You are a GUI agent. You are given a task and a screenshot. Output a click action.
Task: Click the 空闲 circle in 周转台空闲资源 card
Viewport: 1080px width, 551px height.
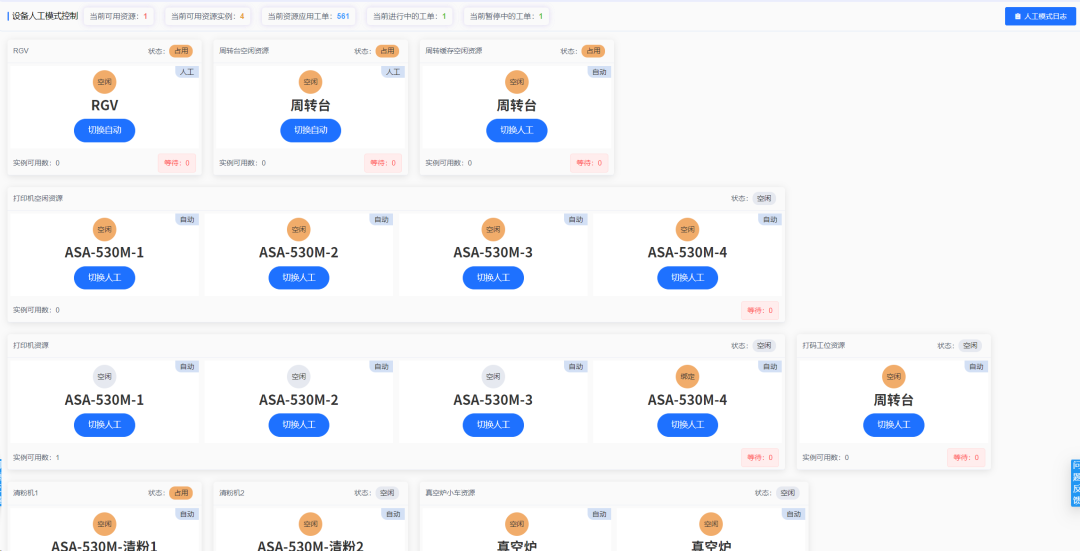(311, 82)
